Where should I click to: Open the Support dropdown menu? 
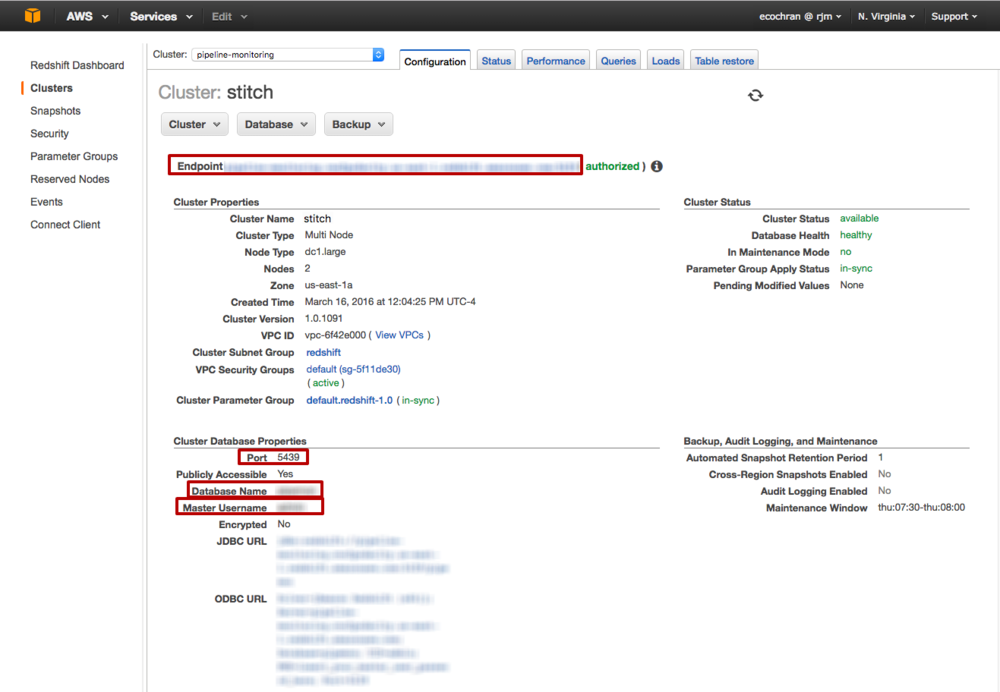954,17
